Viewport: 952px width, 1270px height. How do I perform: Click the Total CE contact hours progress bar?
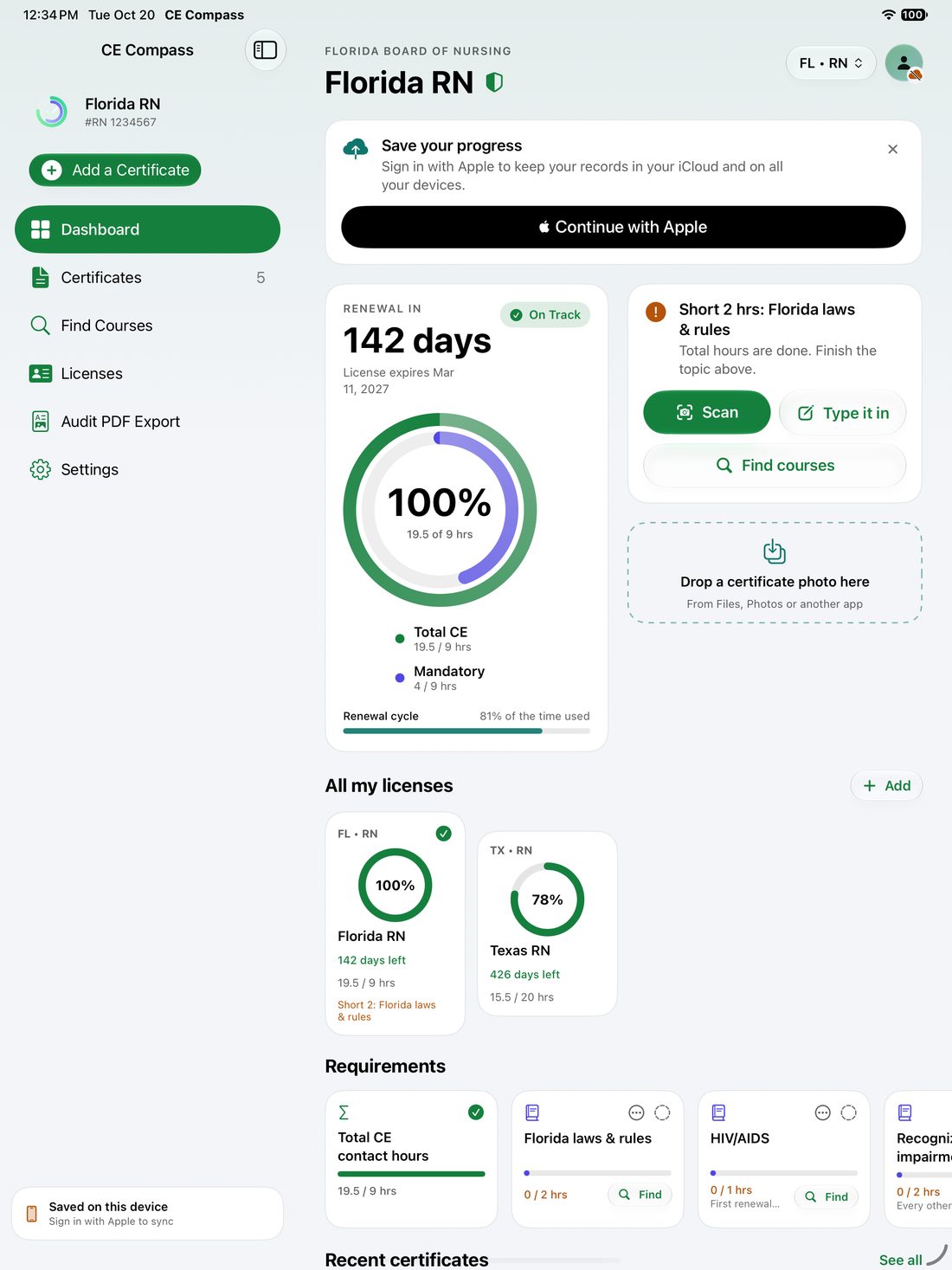(x=411, y=1174)
